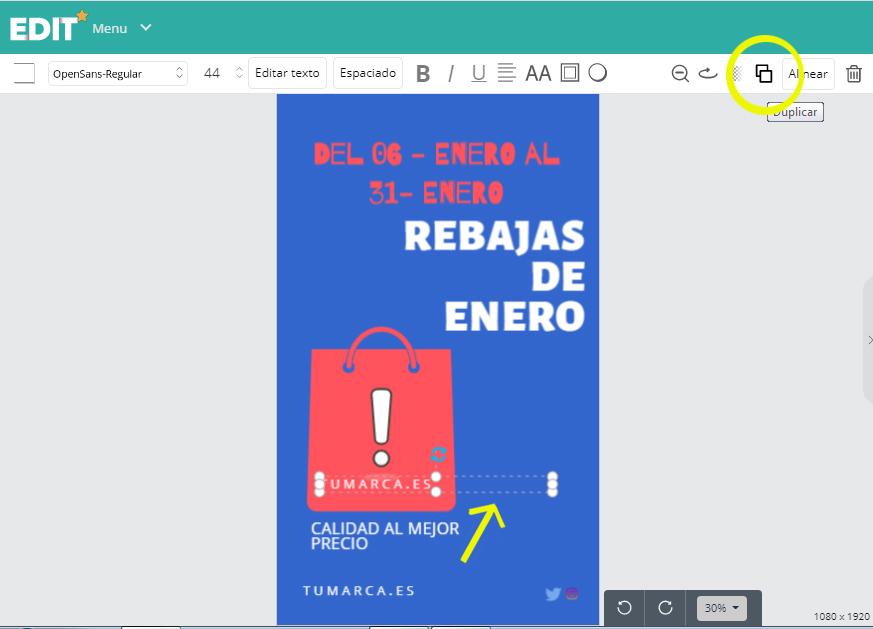
Task: Open the Menu item next to EDIT logo
Action: (110, 28)
